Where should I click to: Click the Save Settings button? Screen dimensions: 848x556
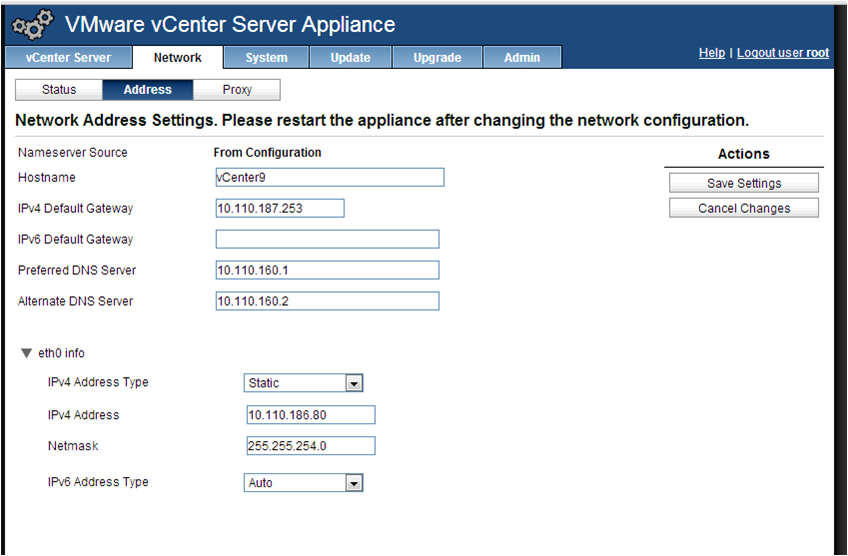(x=744, y=183)
